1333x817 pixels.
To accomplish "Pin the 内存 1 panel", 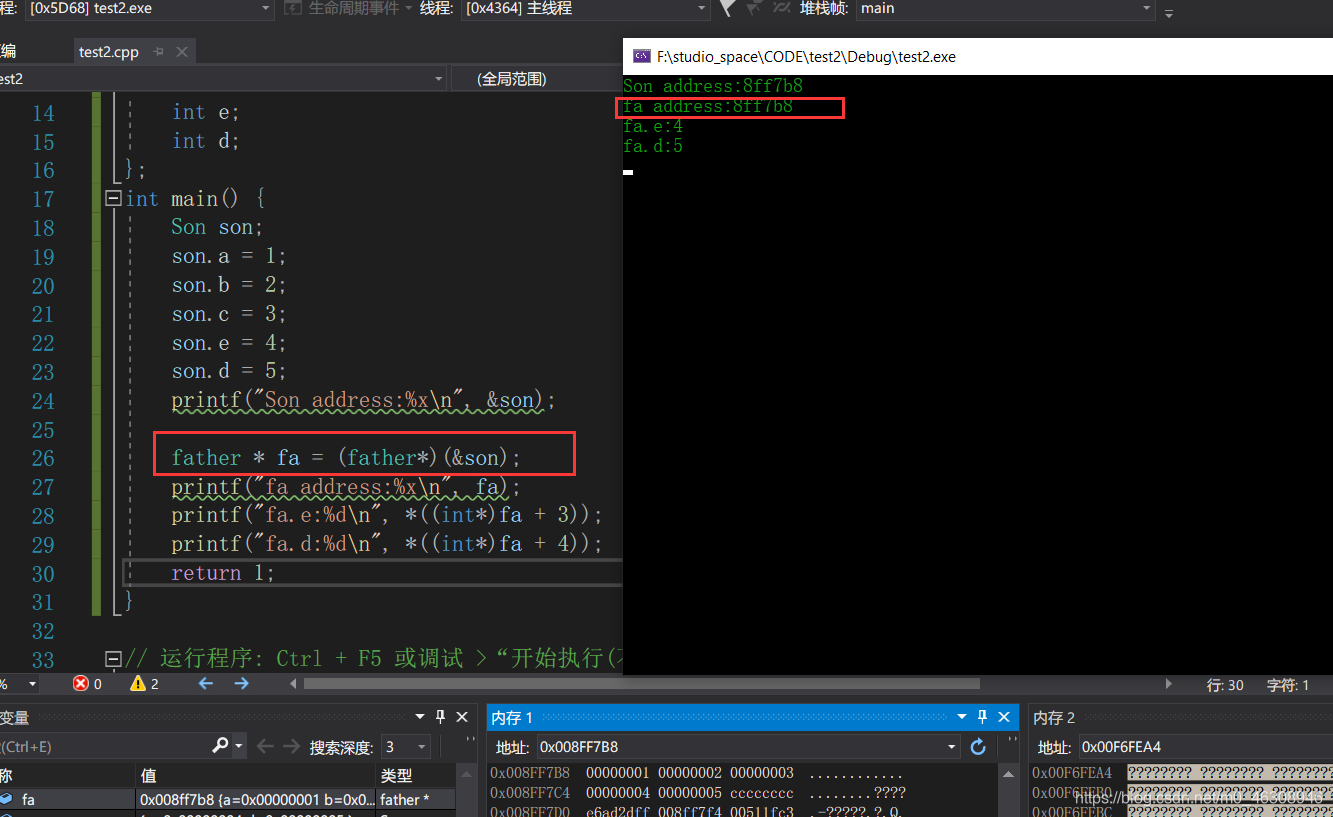I will tap(982, 717).
